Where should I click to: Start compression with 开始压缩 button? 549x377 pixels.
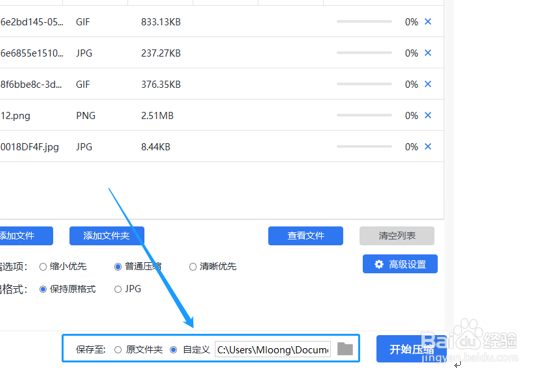pos(411,349)
